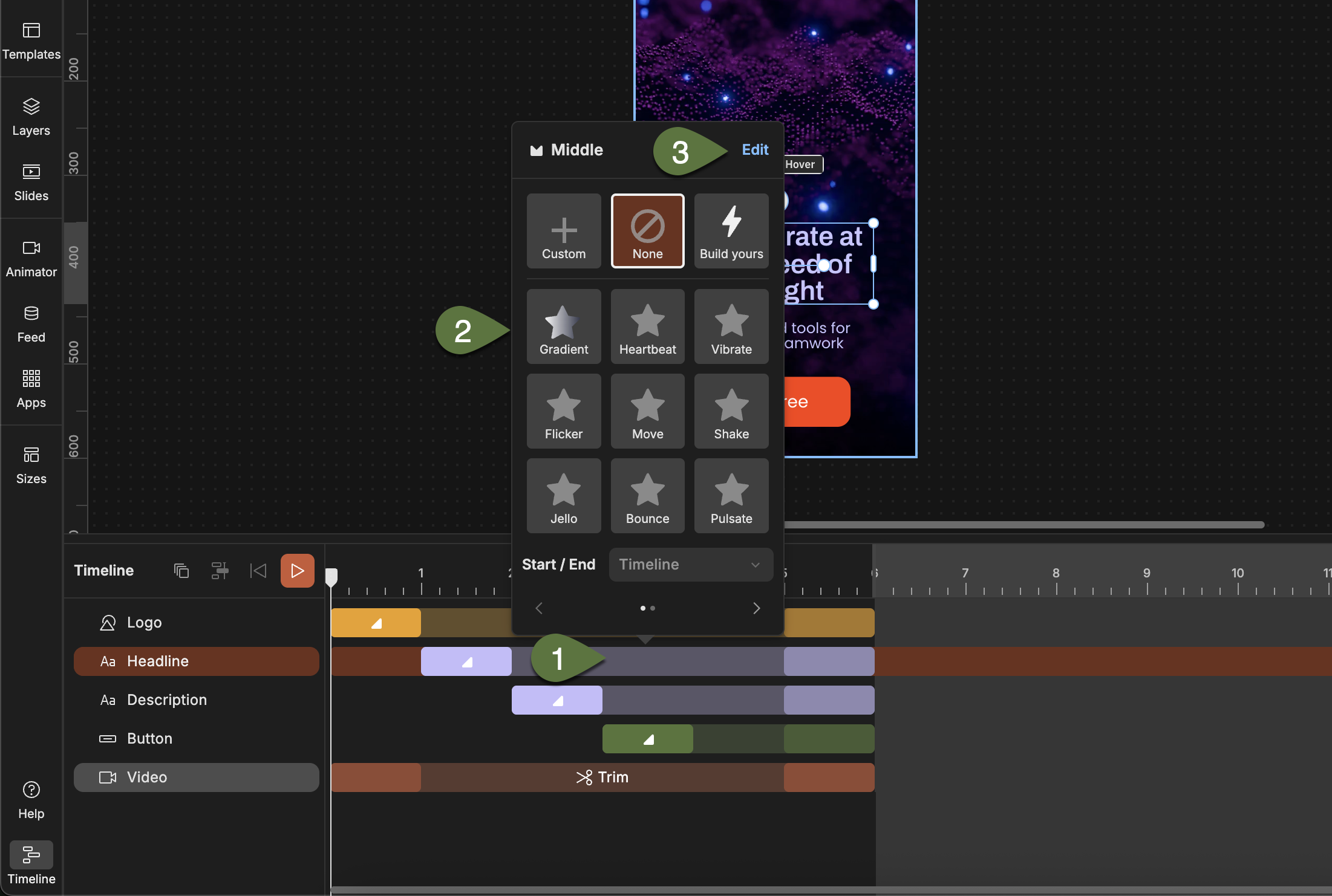This screenshot has height=896, width=1332.
Task: Select the Button layer row
Action: click(197, 739)
